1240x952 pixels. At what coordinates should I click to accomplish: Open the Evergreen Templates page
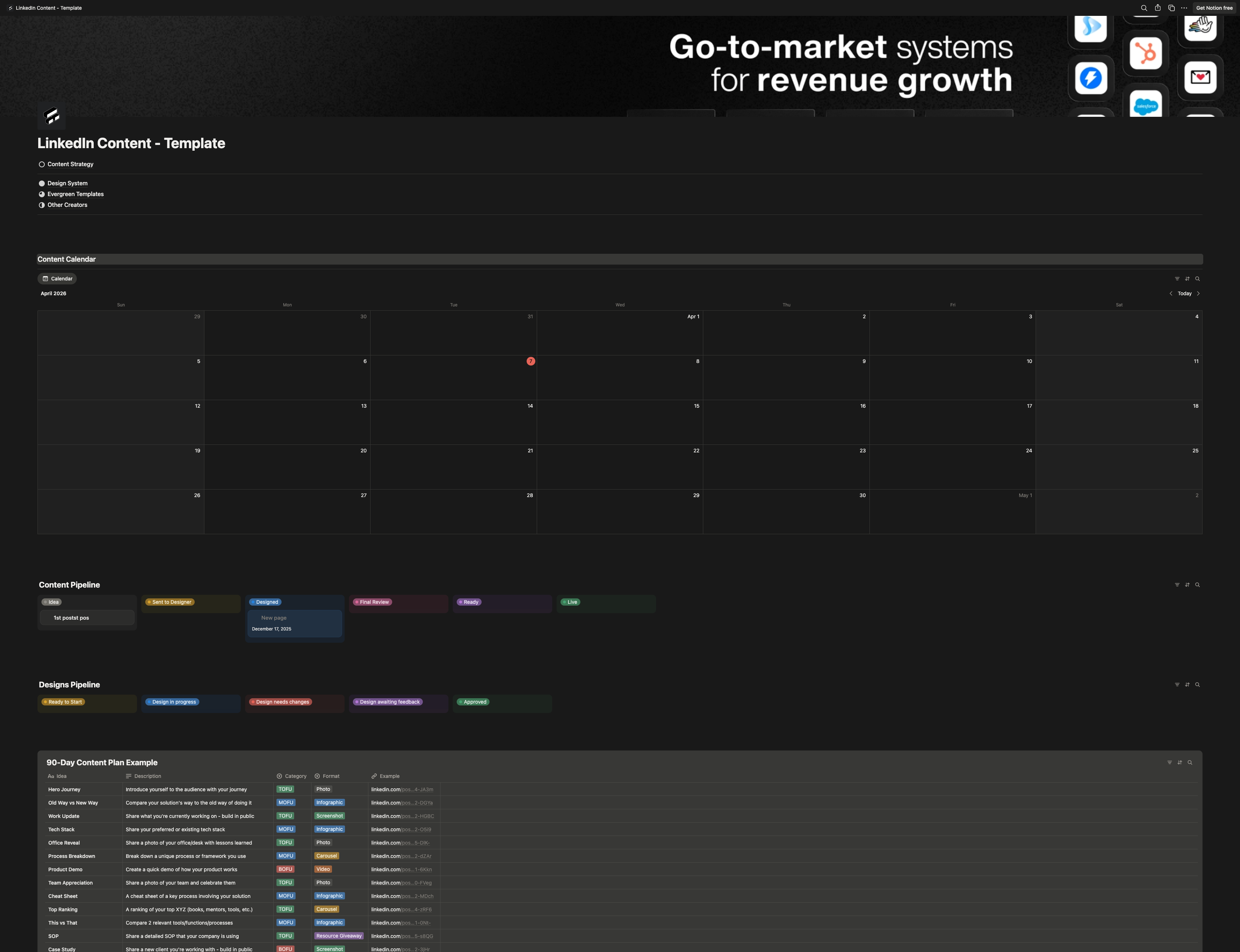pos(75,194)
